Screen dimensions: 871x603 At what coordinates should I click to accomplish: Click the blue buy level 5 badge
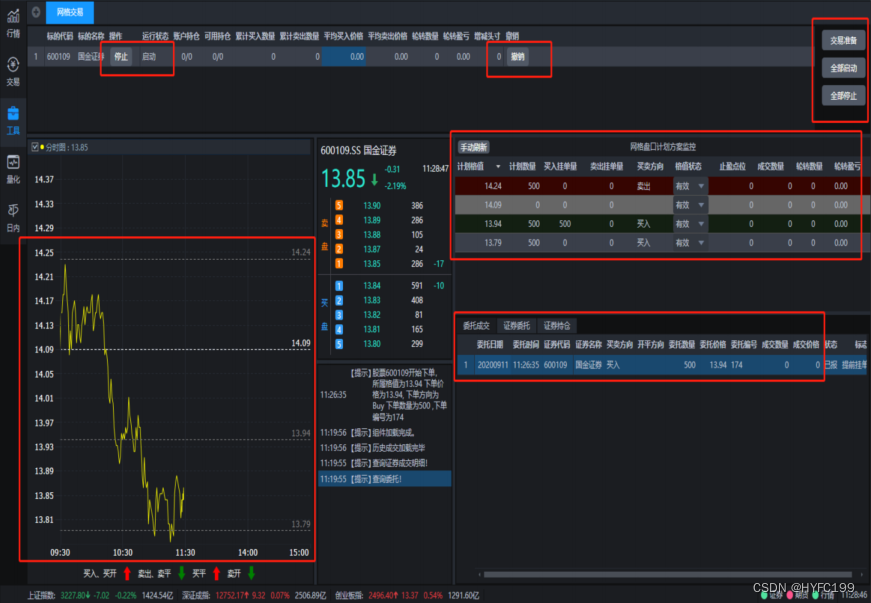coord(339,344)
